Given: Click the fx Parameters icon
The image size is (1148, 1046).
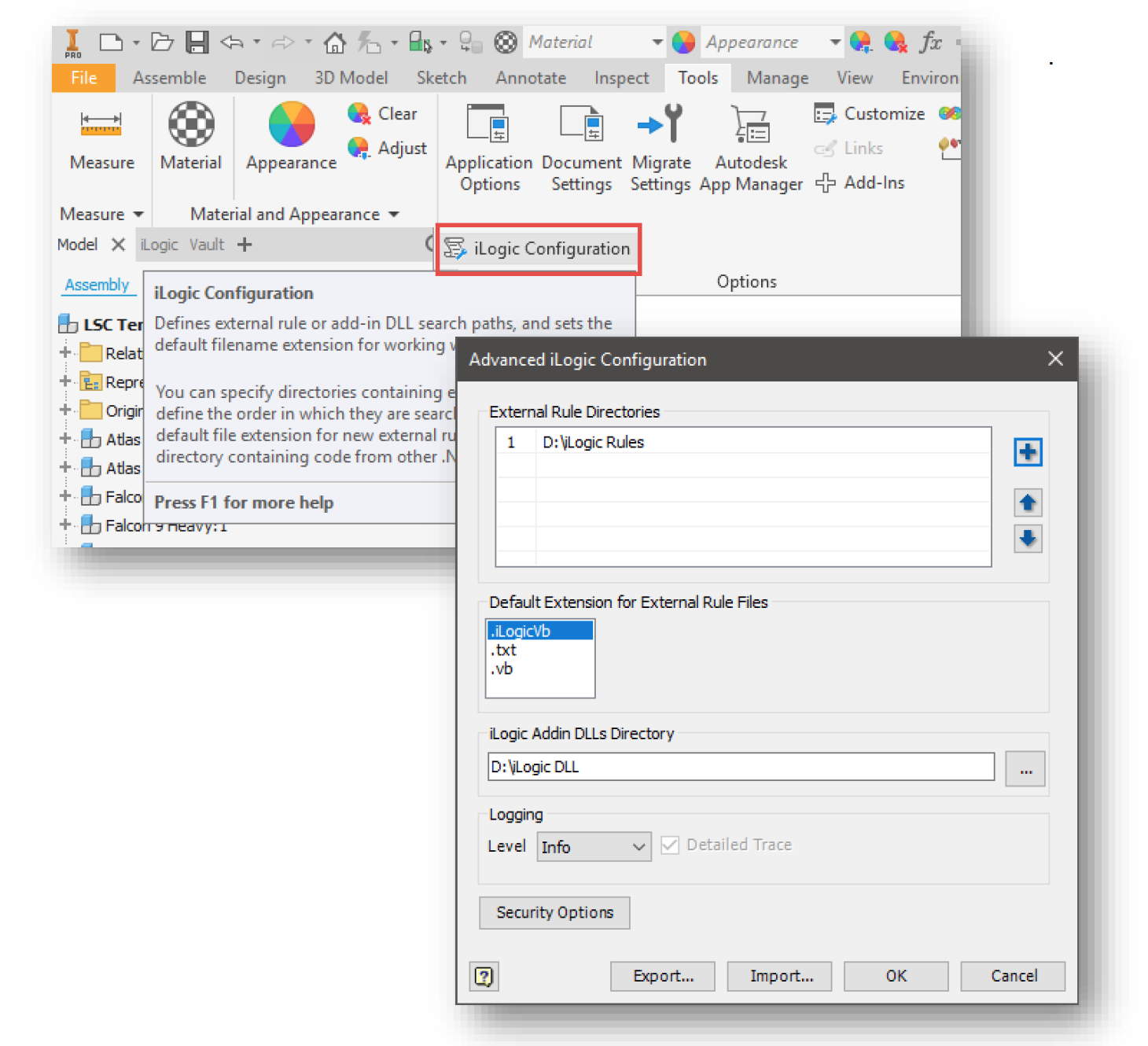Looking at the screenshot, I should coord(931,42).
